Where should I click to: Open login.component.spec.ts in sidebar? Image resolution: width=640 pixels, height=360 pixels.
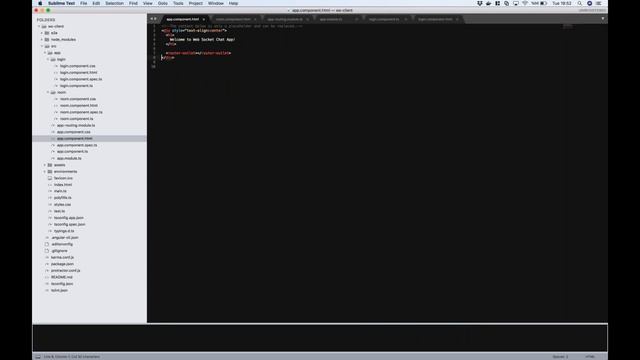(x=81, y=79)
